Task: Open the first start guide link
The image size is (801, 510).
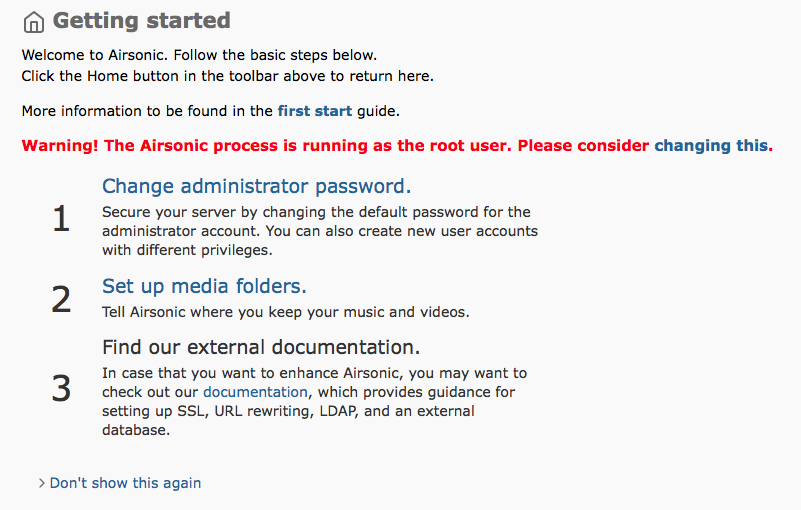Action: point(315,111)
